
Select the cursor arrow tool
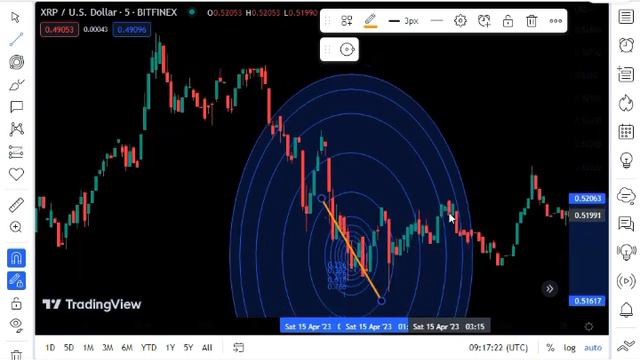coord(16,17)
